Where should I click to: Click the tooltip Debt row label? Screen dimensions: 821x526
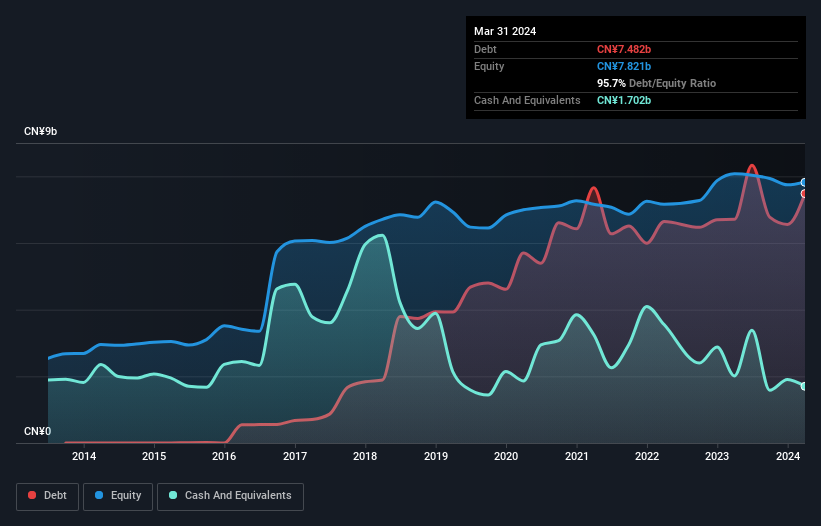click(x=485, y=49)
